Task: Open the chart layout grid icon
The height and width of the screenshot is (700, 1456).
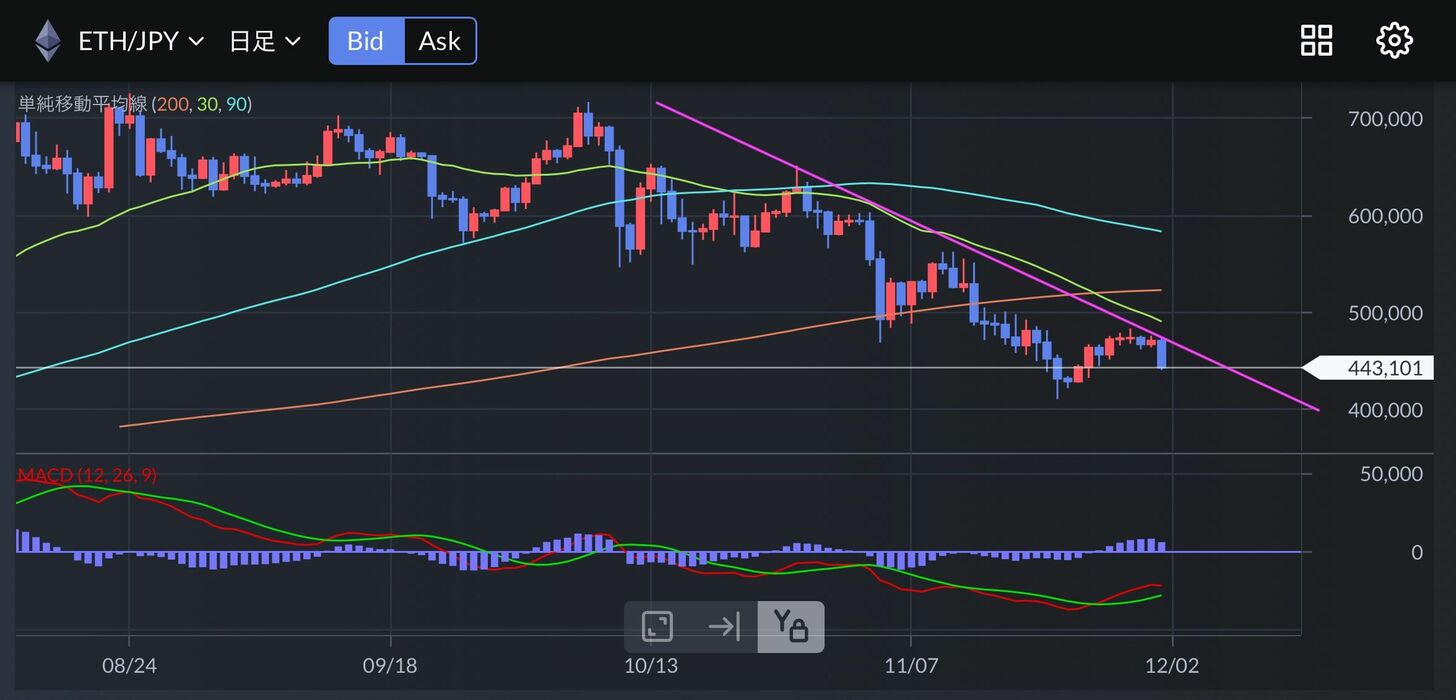Action: point(1316,41)
